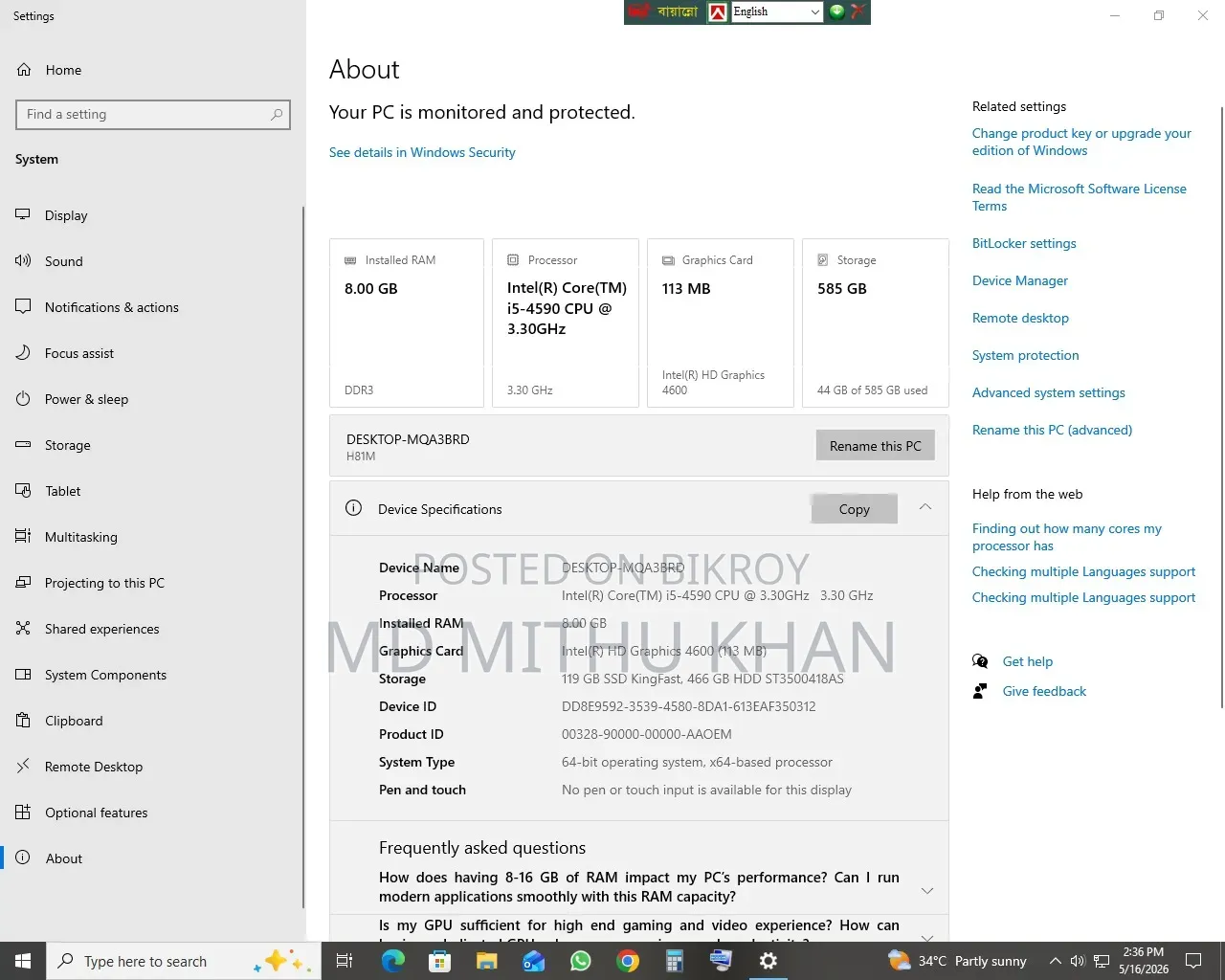This screenshot has height=980, width=1225.
Task: Click the Clipboard icon in sidebar
Action: tap(23, 721)
